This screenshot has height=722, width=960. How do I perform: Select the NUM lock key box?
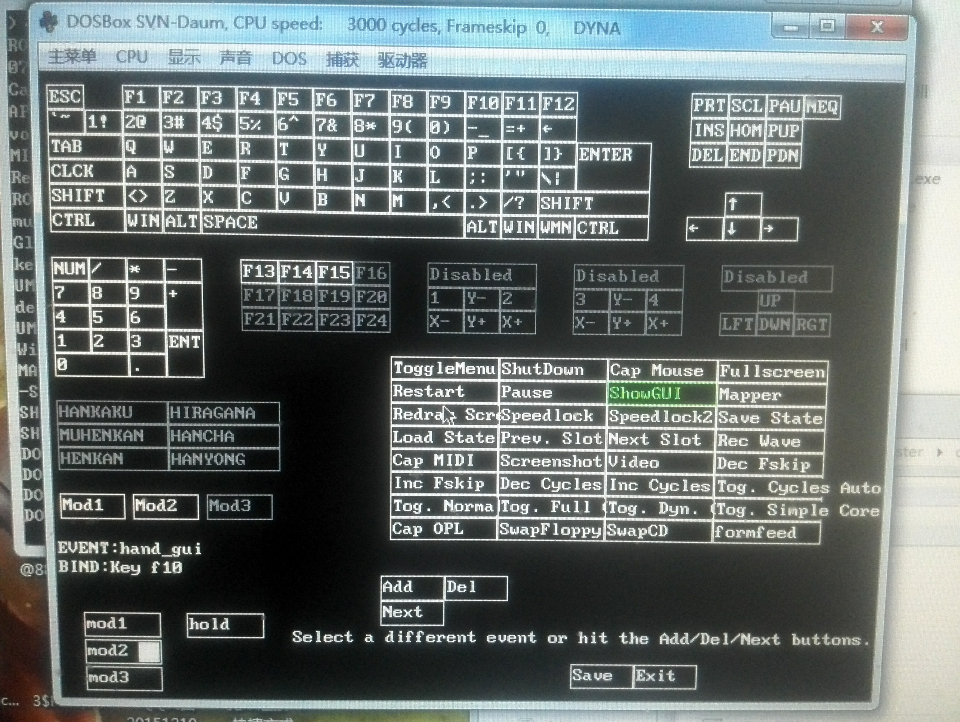coord(70,269)
